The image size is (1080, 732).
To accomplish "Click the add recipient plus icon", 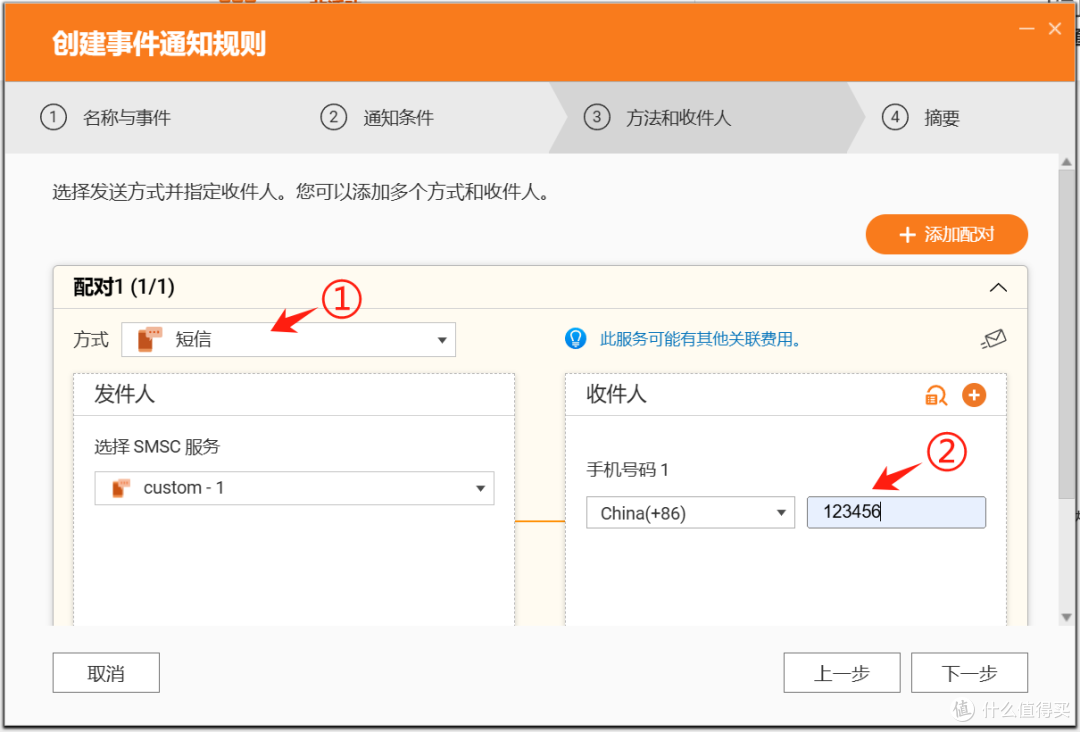I will (x=974, y=395).
